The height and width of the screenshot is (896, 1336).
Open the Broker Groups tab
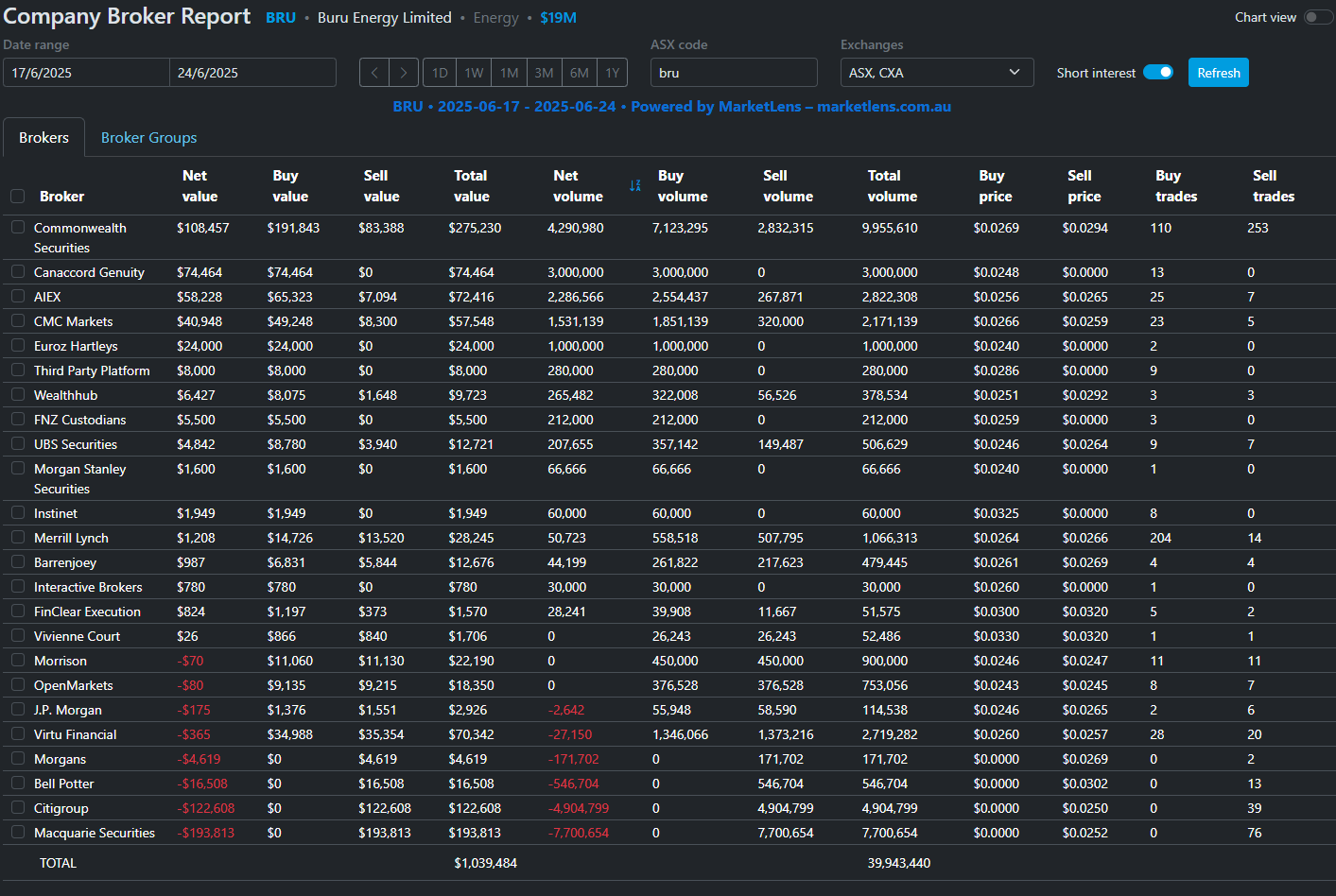pos(149,137)
